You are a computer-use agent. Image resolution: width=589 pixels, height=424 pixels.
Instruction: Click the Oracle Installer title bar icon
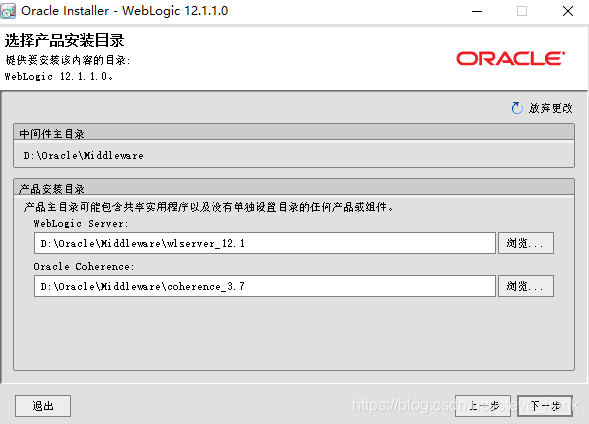pyautogui.click(x=8, y=11)
